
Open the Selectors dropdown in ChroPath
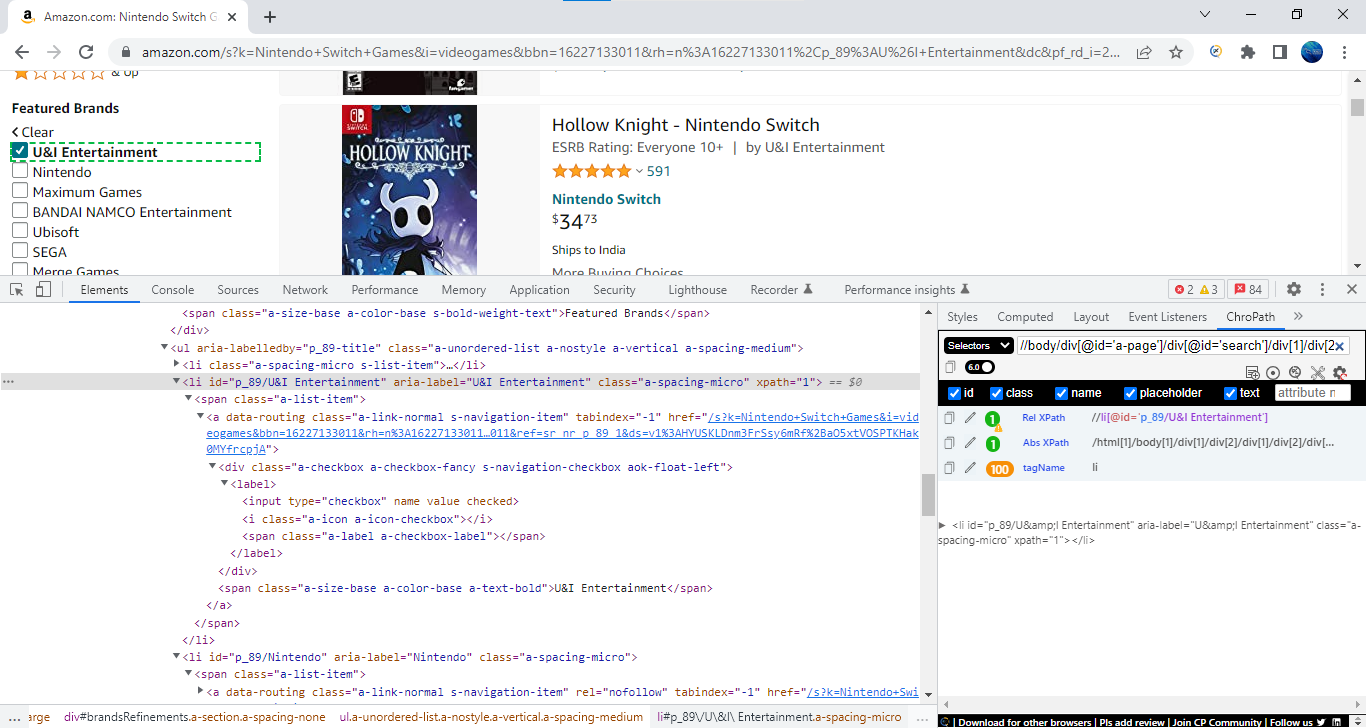click(x=979, y=346)
